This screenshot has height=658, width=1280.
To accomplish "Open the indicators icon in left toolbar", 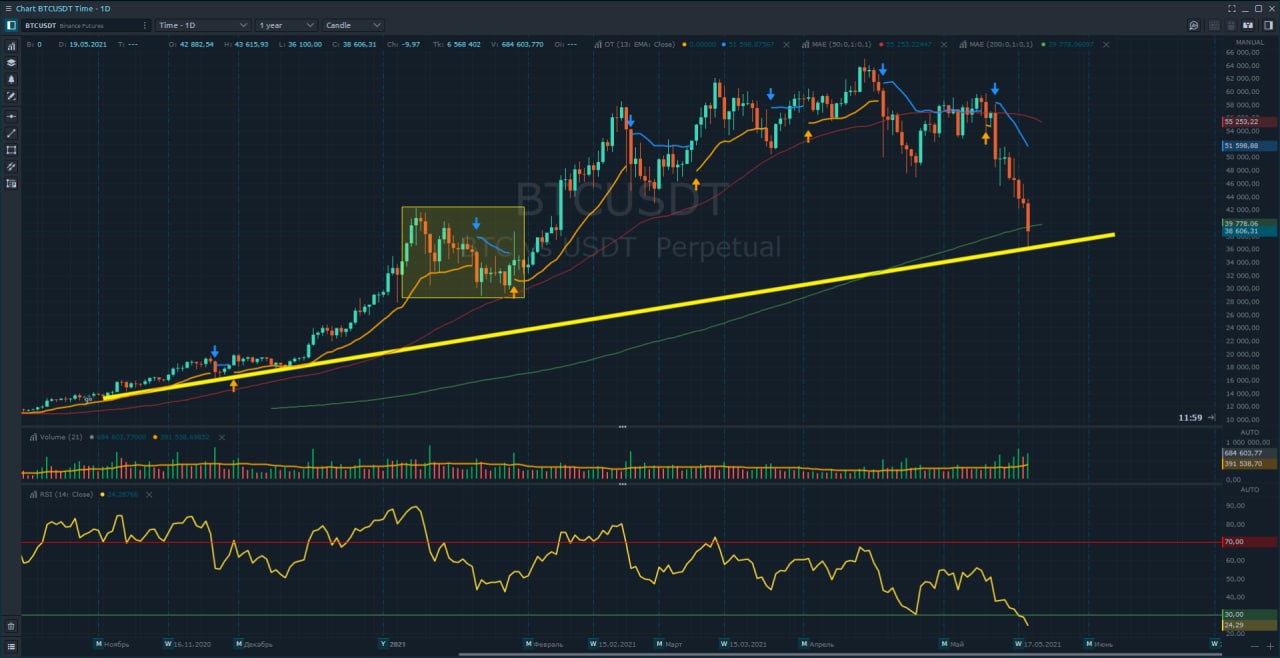I will [11, 46].
